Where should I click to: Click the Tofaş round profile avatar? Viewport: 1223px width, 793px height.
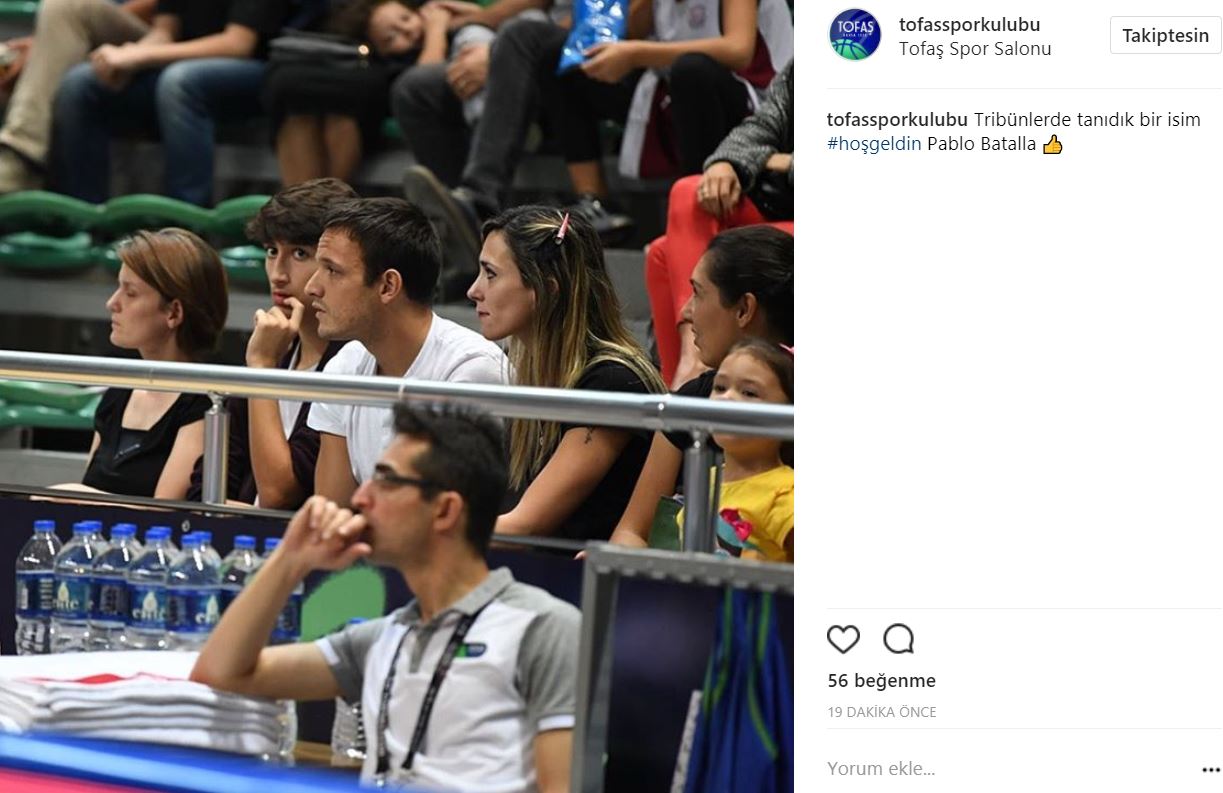tap(855, 35)
